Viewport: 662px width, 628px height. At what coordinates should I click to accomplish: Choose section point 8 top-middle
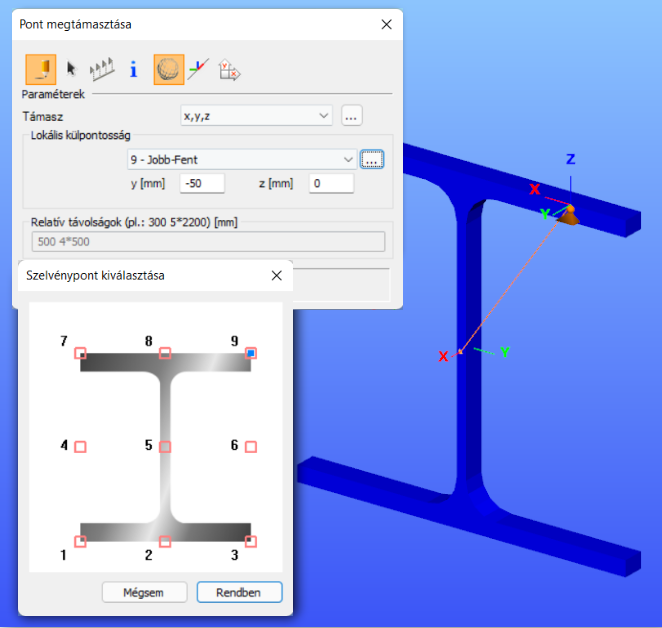click(x=165, y=353)
